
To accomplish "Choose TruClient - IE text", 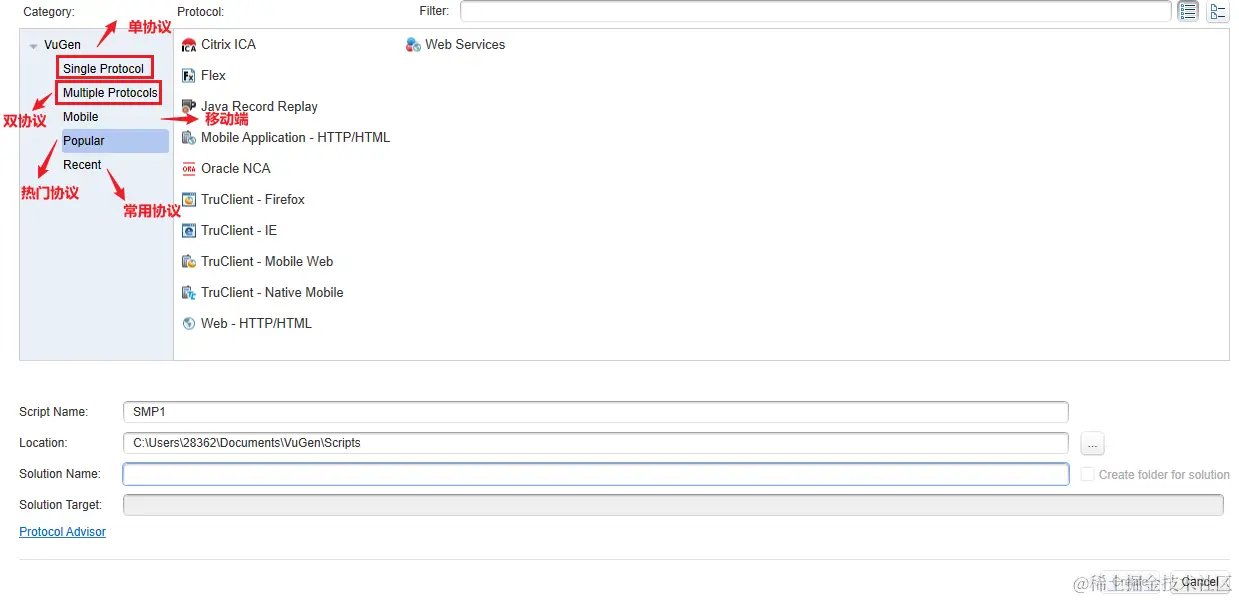I will coord(239,231).
